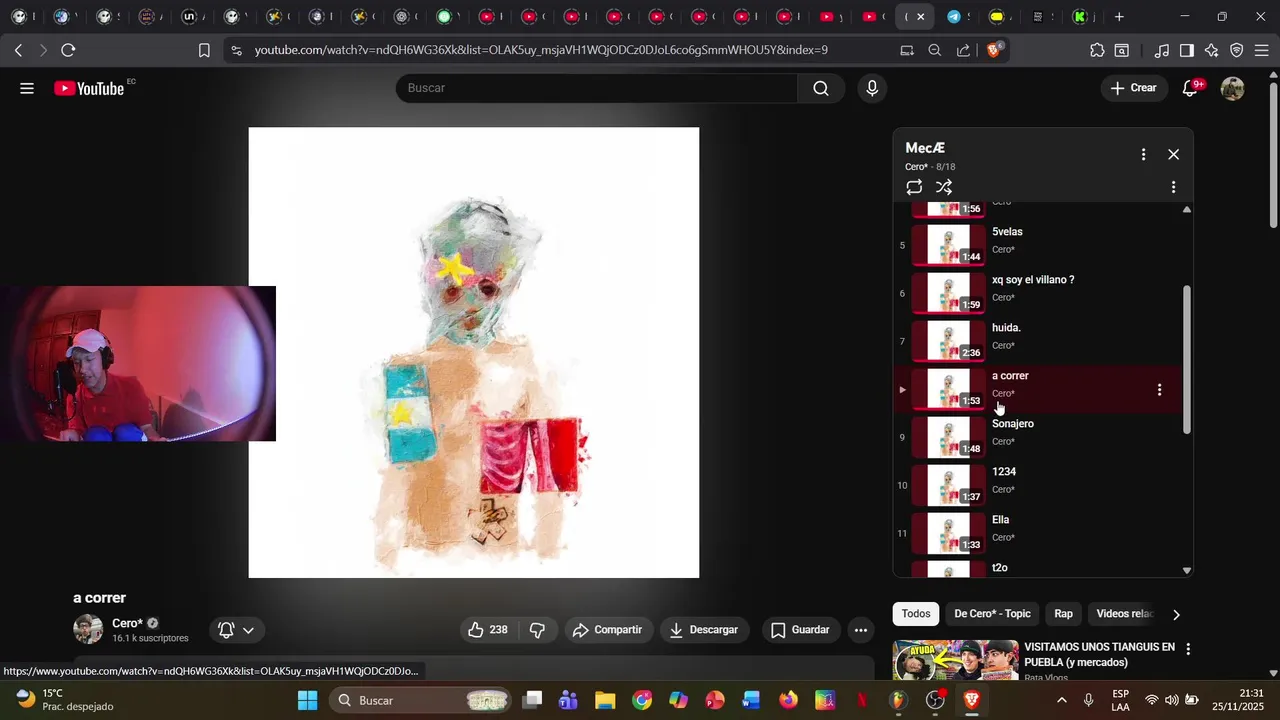Select the 'Videos relac' filter chip

click(1124, 614)
